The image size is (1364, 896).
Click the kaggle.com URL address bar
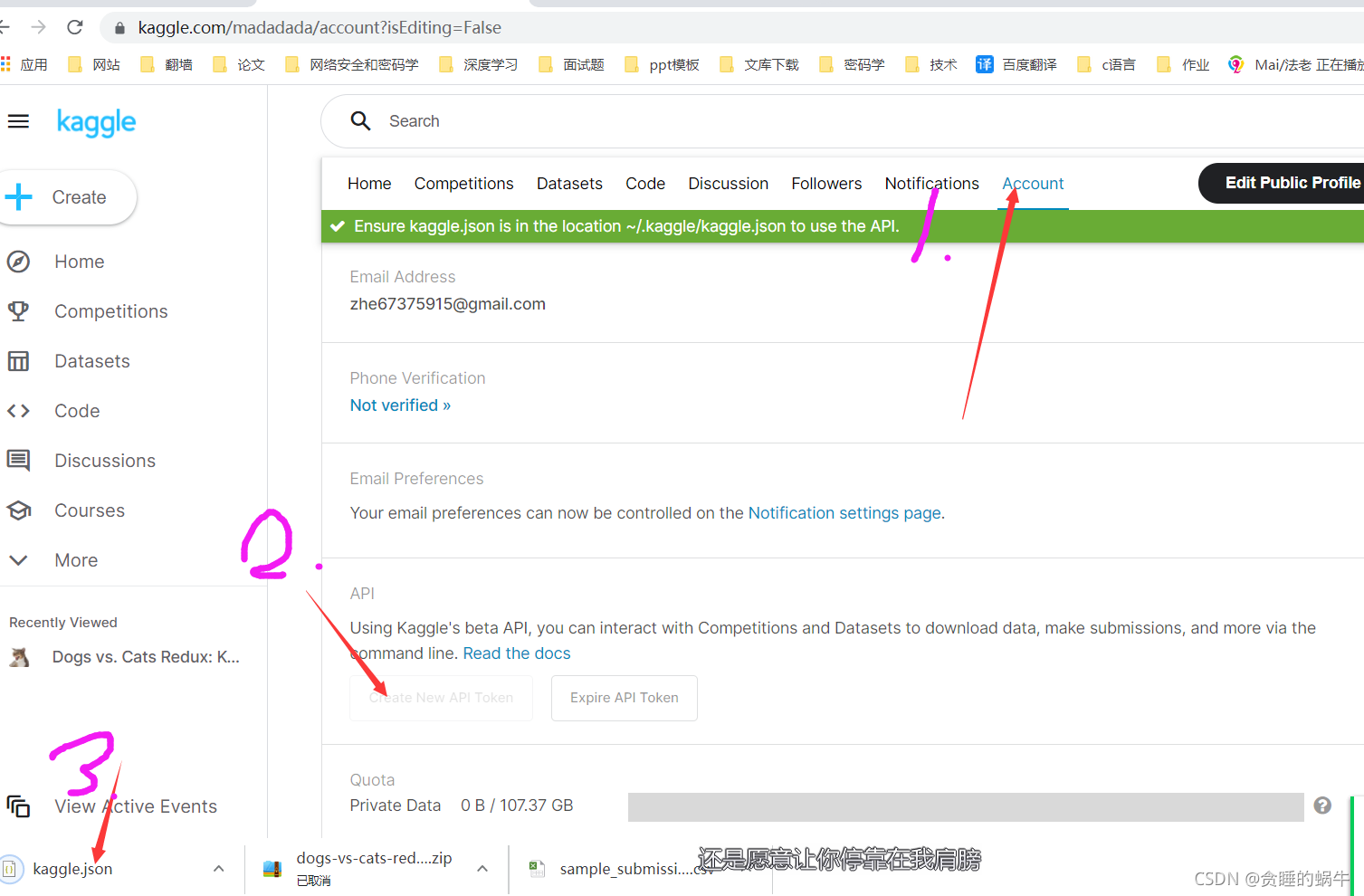pyautogui.click(x=320, y=28)
